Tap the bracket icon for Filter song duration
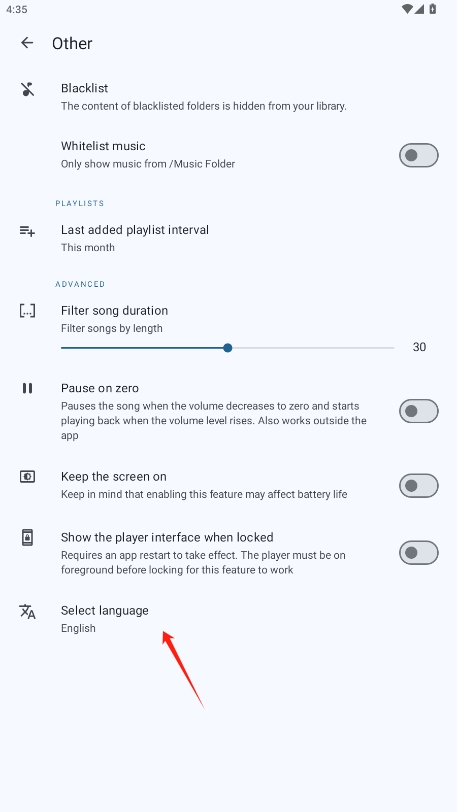The height and width of the screenshot is (812, 457). [x=27, y=311]
